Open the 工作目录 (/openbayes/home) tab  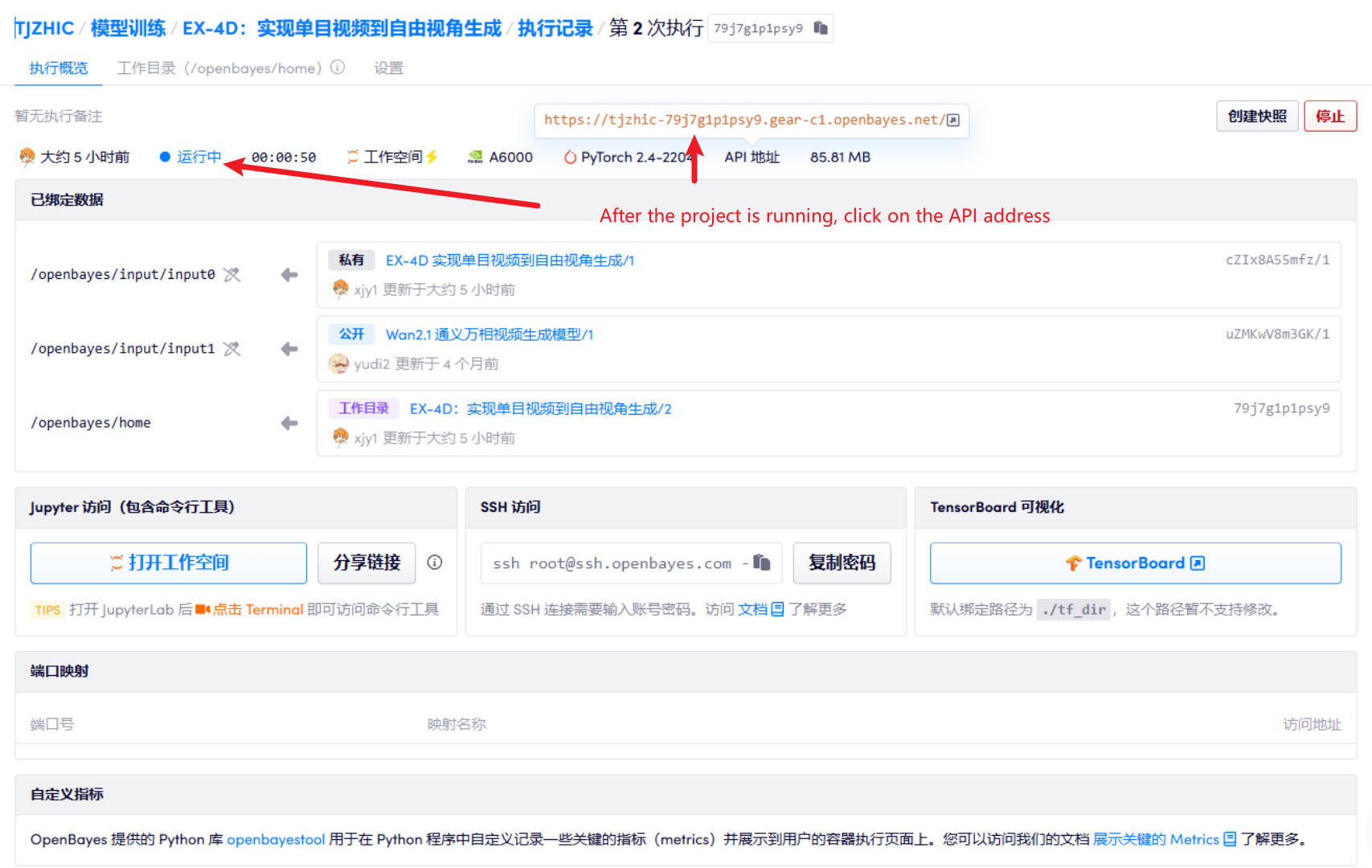click(x=219, y=68)
